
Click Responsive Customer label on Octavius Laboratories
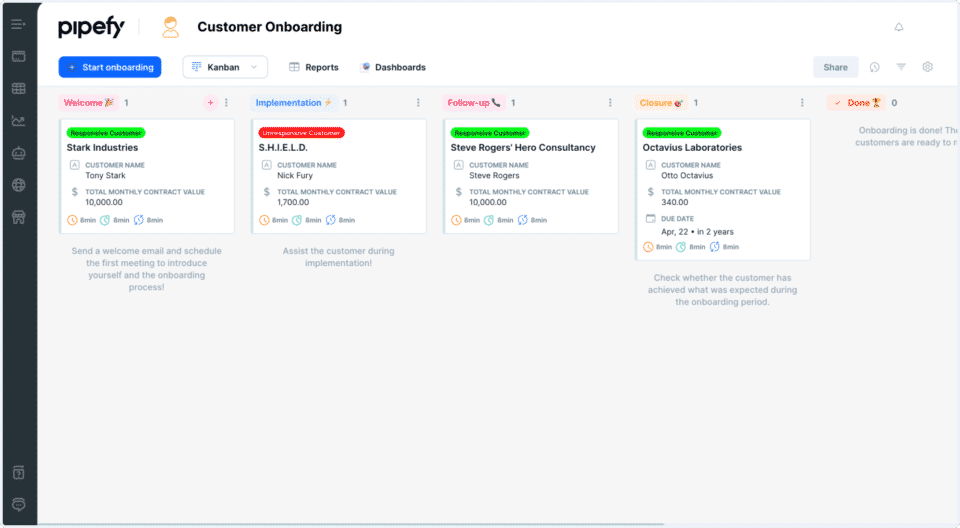[682, 133]
